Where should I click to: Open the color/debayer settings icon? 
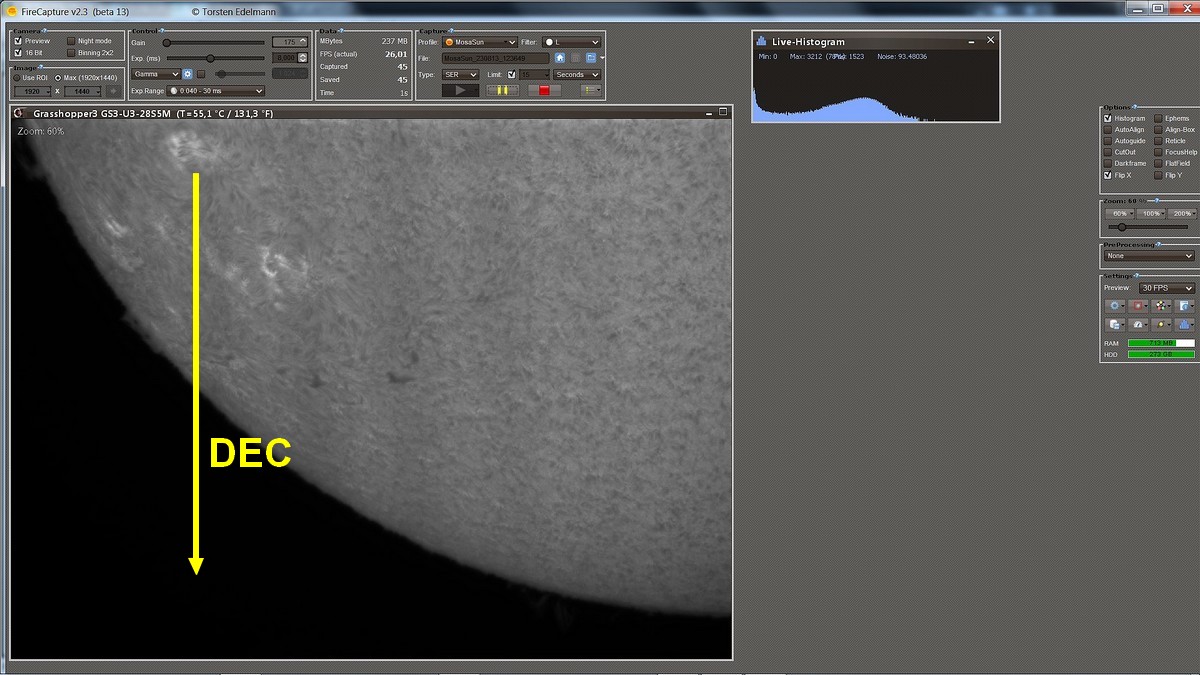click(x=1162, y=305)
